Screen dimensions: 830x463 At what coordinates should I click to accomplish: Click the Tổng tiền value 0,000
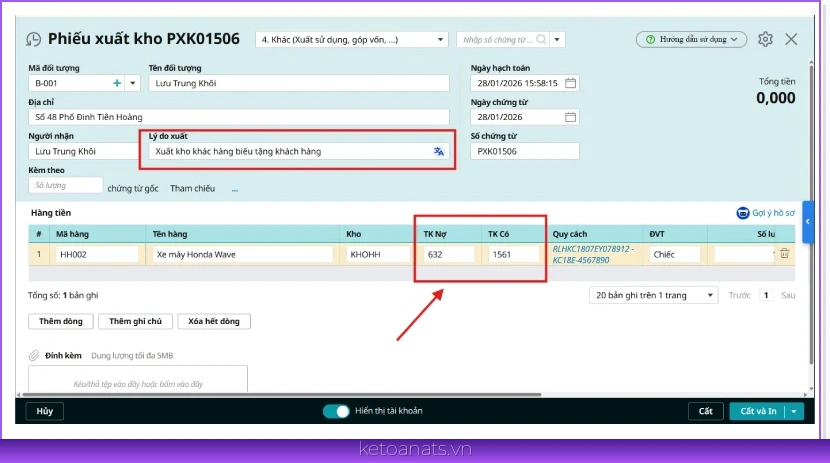pyautogui.click(x=775, y=98)
